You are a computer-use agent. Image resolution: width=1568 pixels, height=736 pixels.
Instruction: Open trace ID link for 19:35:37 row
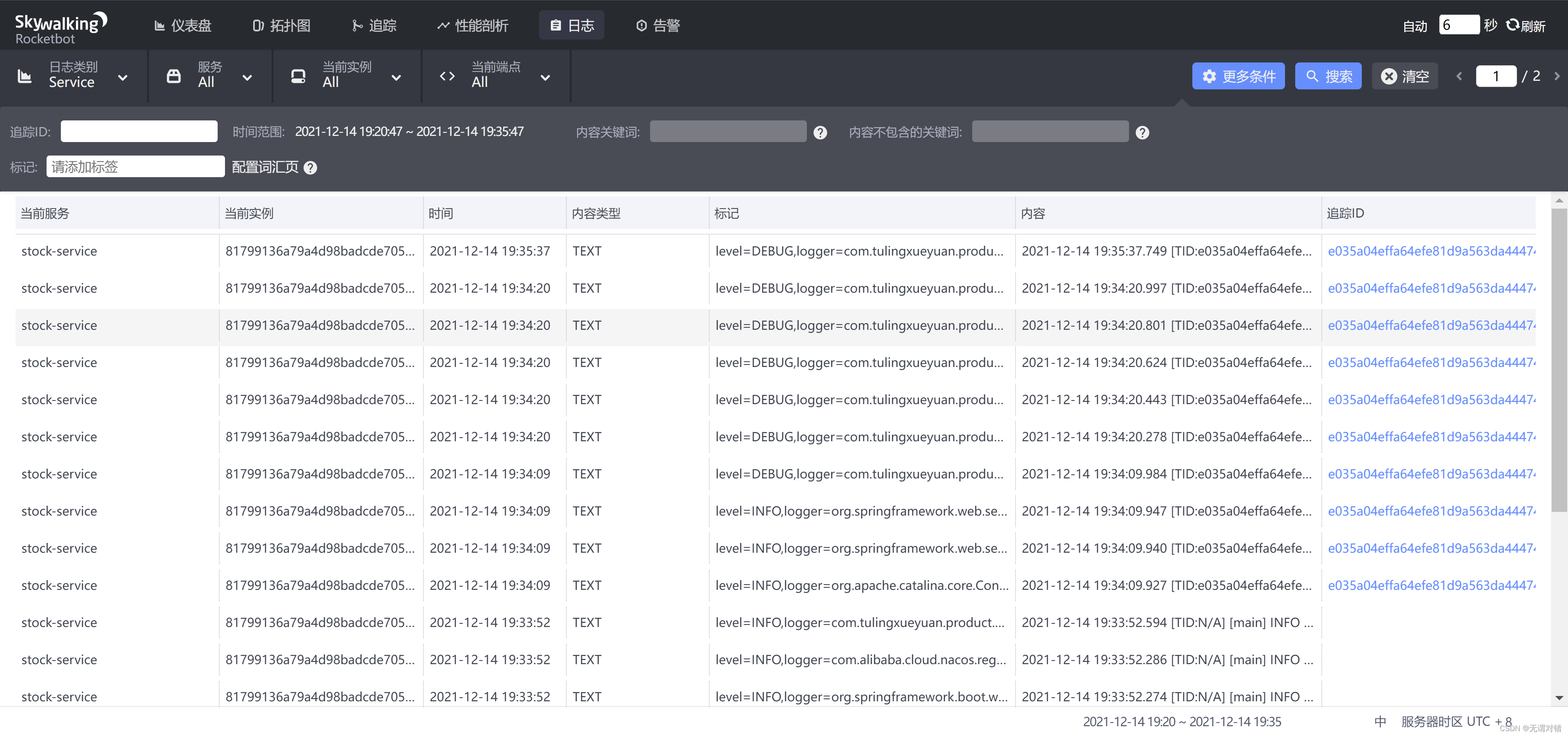click(x=1431, y=251)
